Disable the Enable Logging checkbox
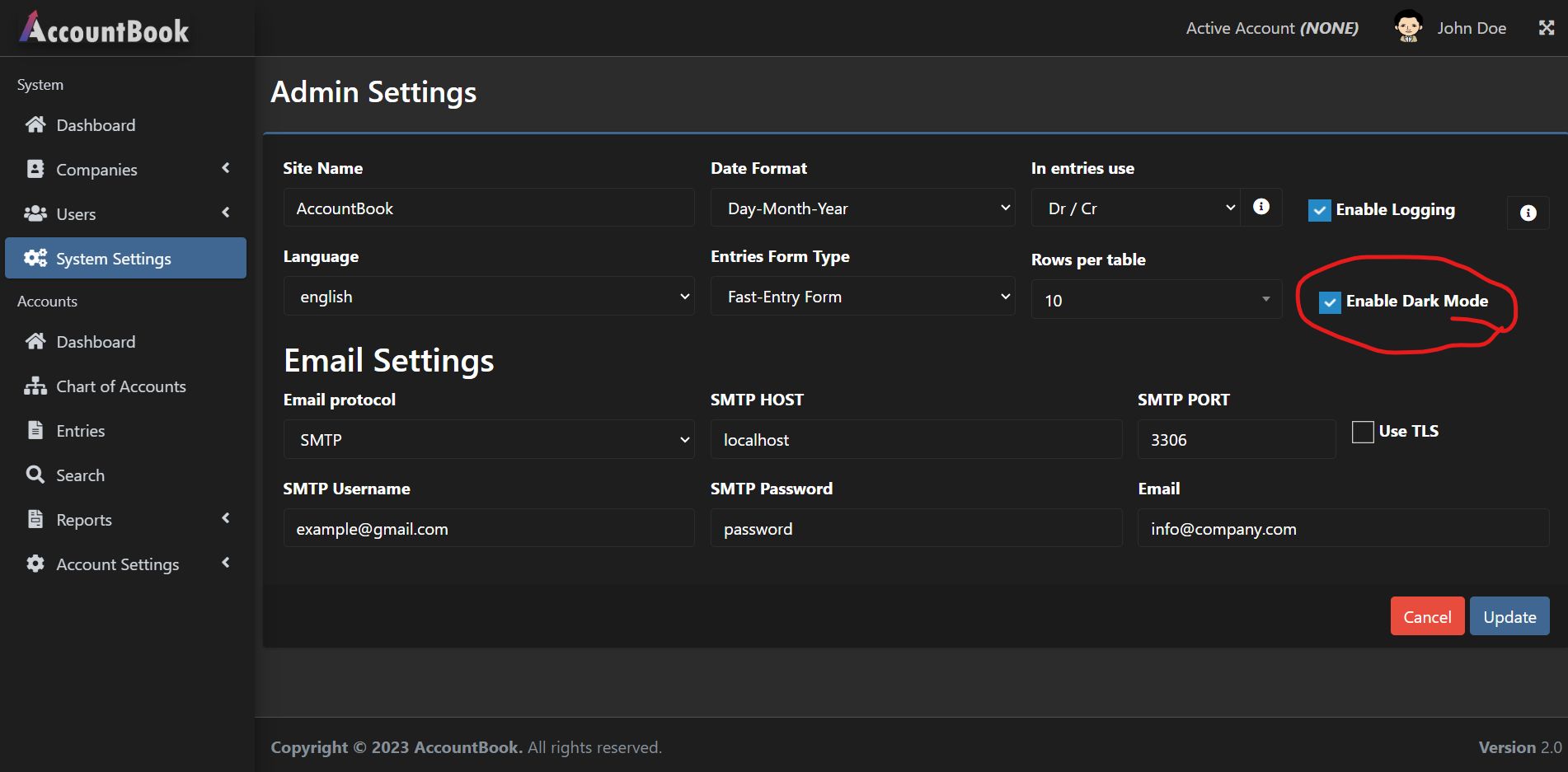 click(x=1319, y=210)
